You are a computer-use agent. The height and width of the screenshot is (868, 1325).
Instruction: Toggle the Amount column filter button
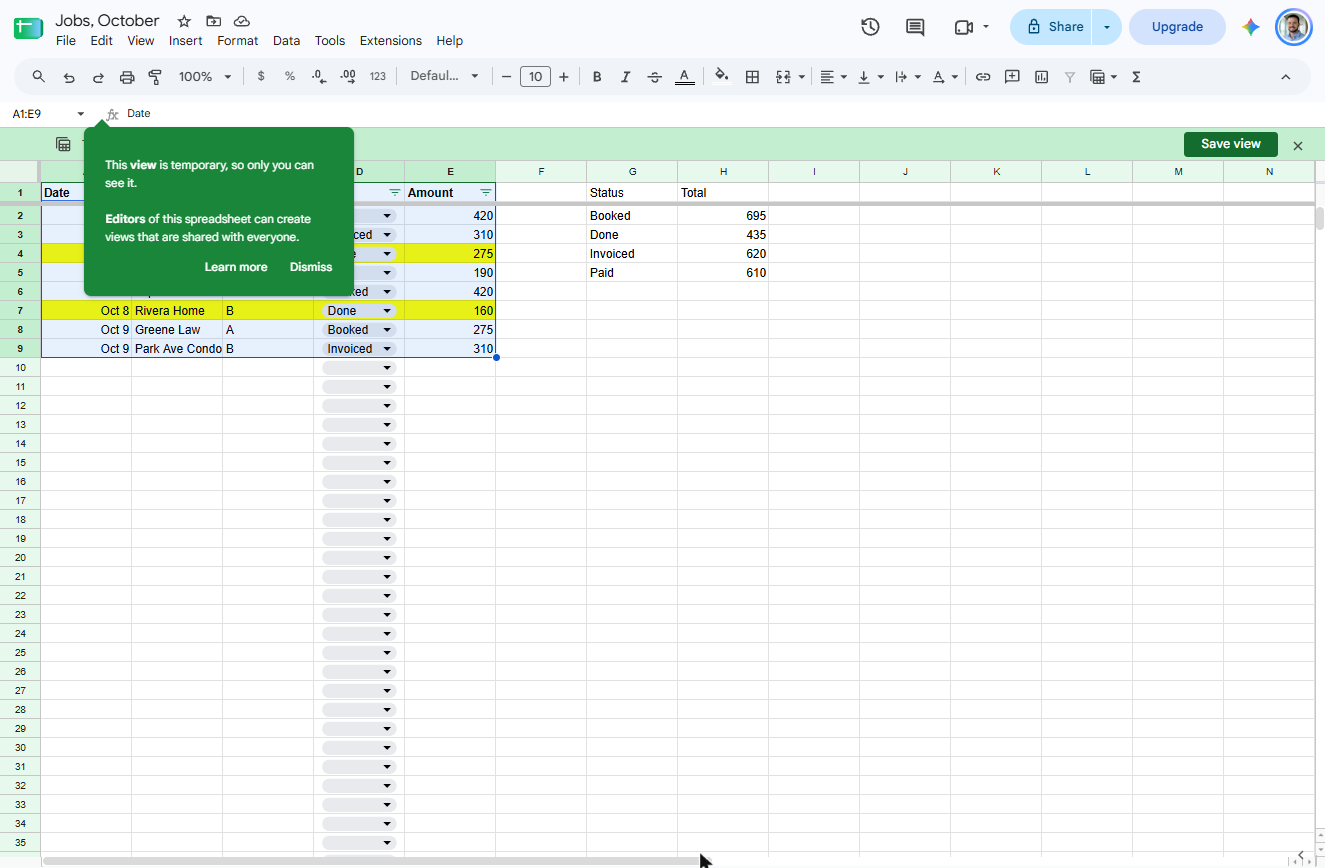(486, 193)
